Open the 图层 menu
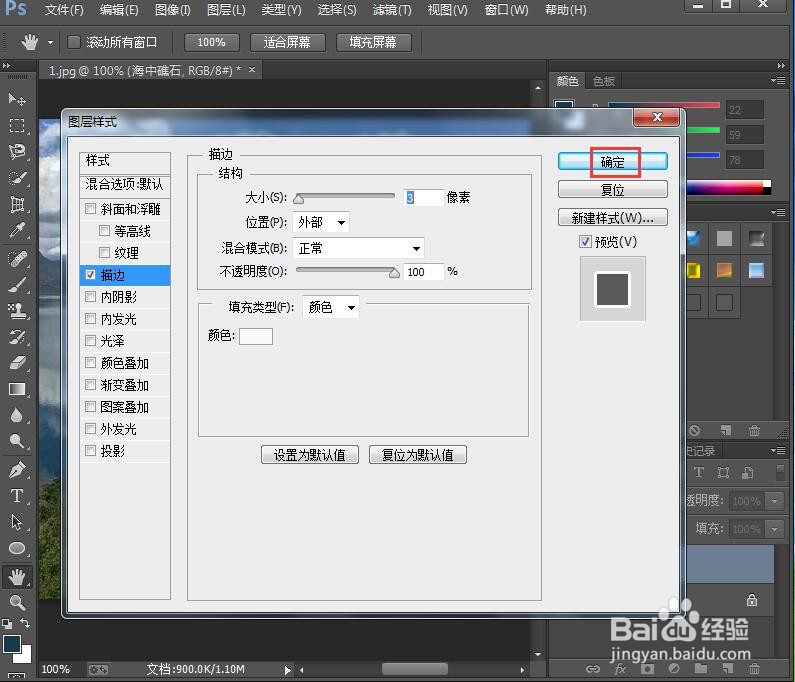The width and height of the screenshot is (795, 682). click(x=226, y=10)
